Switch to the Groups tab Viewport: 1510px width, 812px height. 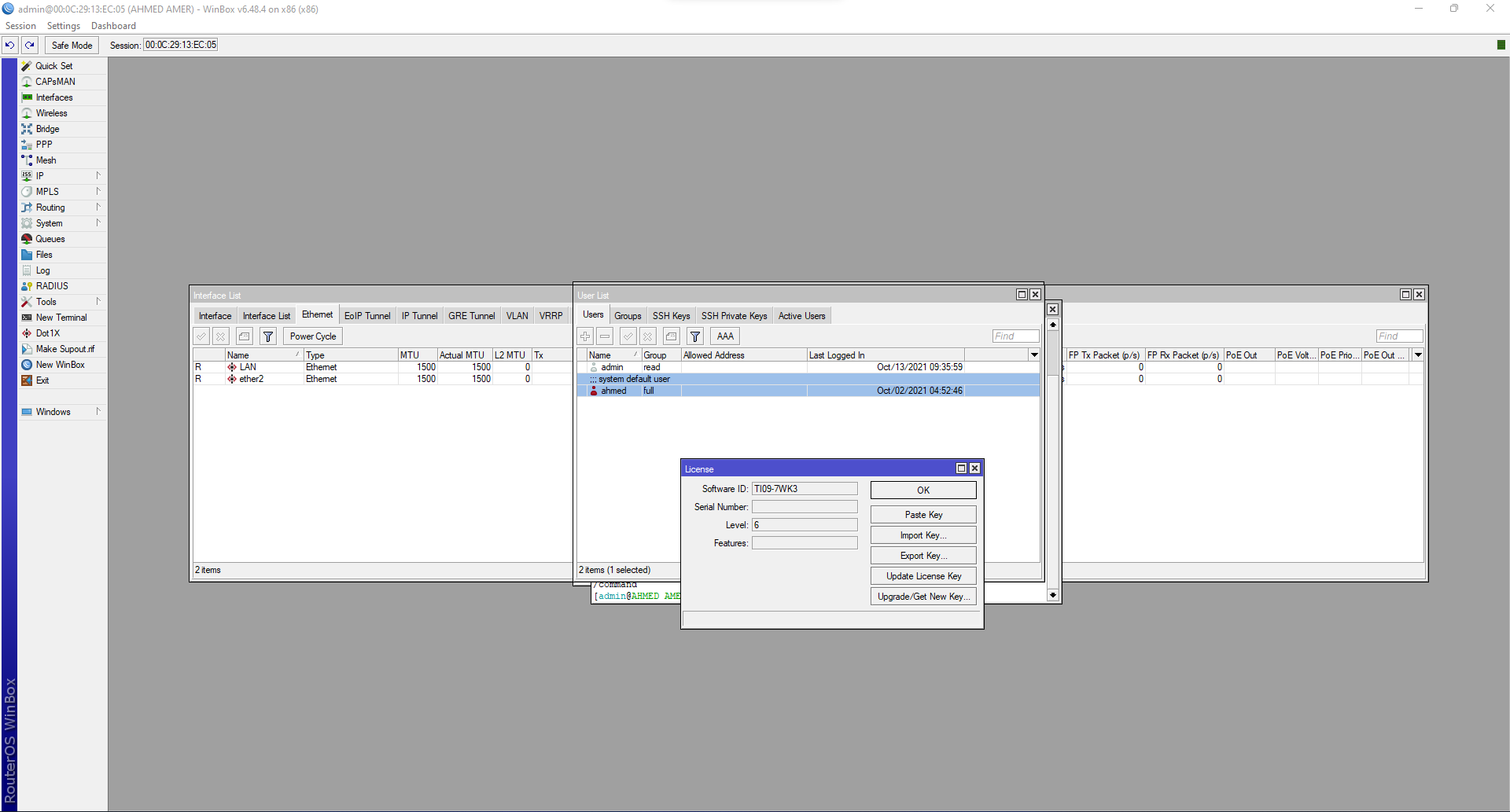click(628, 316)
